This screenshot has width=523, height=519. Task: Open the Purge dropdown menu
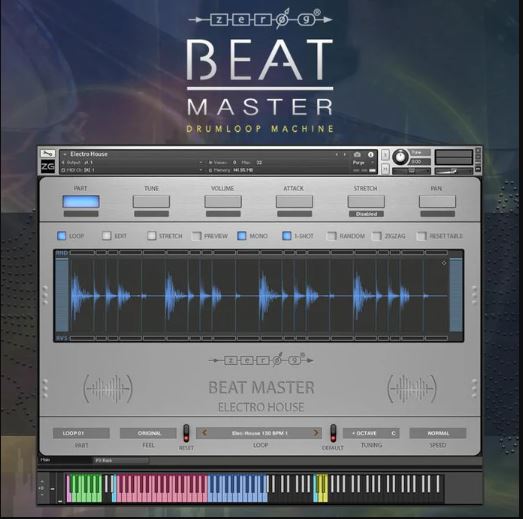coord(363,162)
